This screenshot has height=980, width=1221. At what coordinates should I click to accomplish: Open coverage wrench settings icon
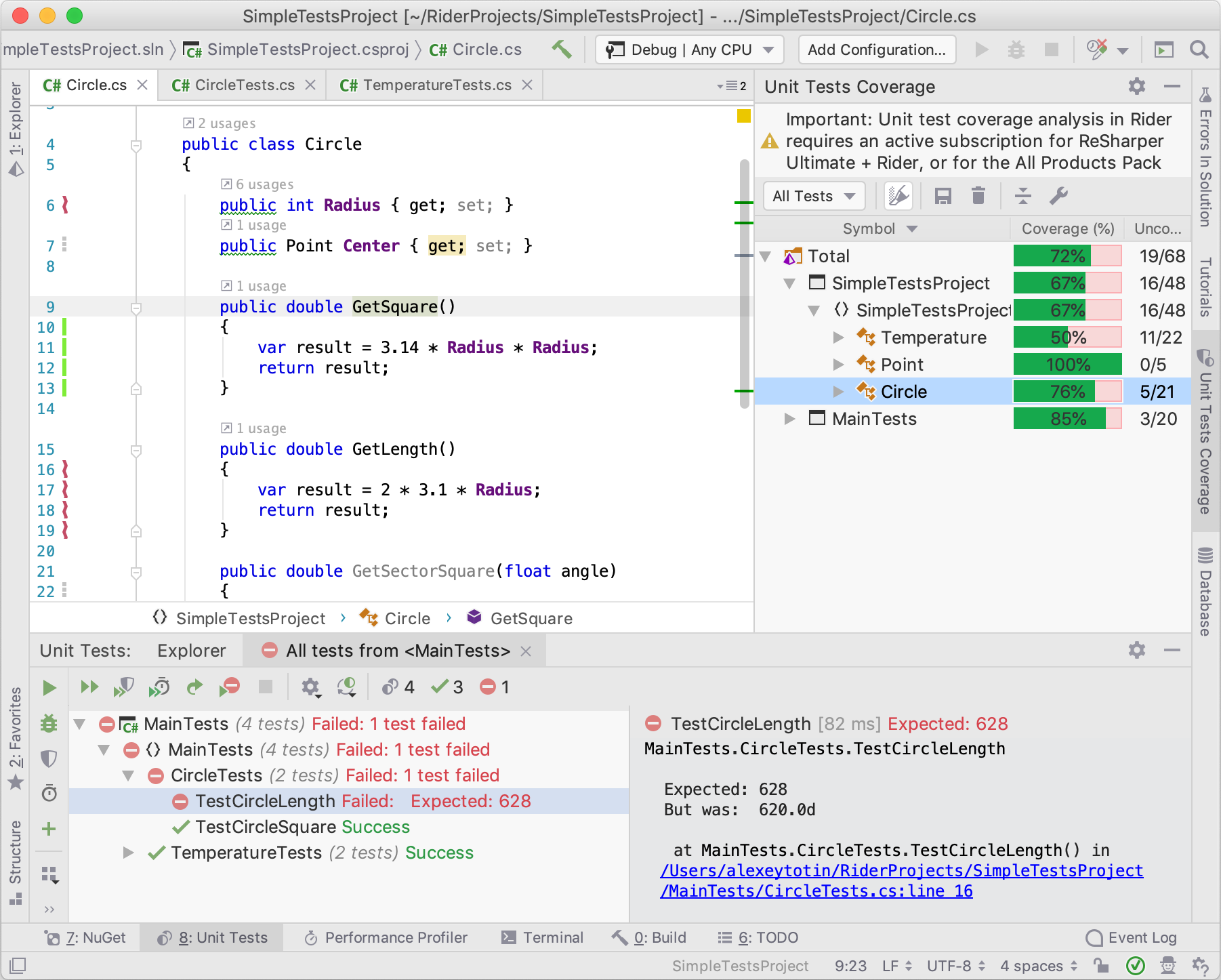[x=1058, y=197]
